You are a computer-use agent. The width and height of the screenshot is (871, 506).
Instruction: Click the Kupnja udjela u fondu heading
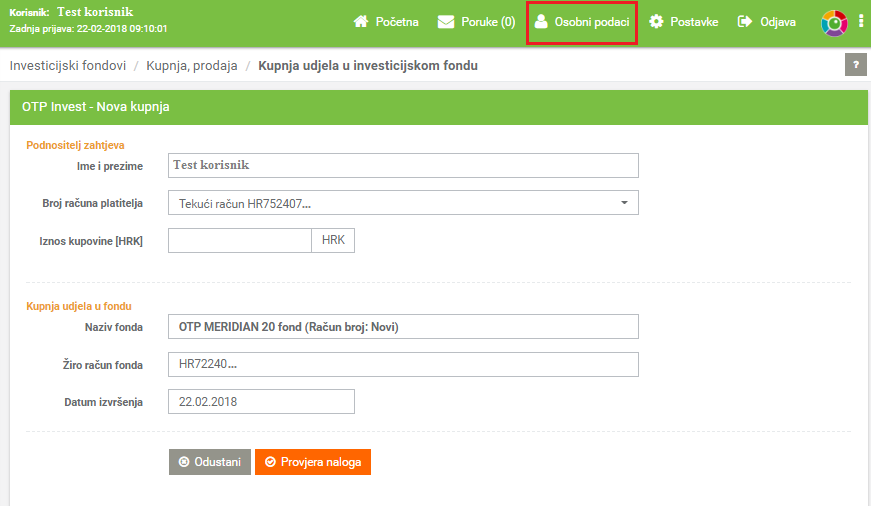coord(79,306)
